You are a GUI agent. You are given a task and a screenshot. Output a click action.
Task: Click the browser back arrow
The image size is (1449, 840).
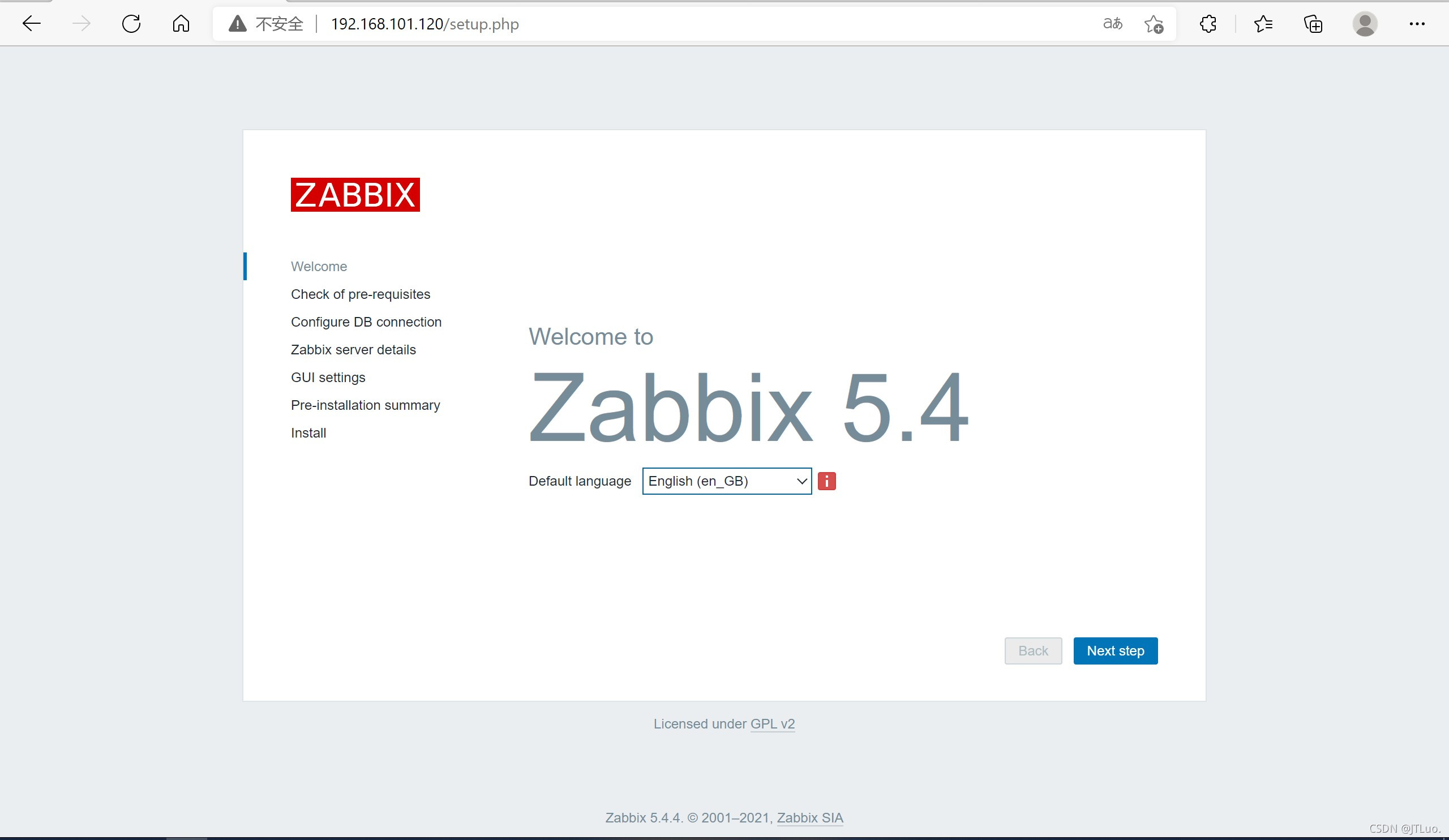(x=32, y=24)
